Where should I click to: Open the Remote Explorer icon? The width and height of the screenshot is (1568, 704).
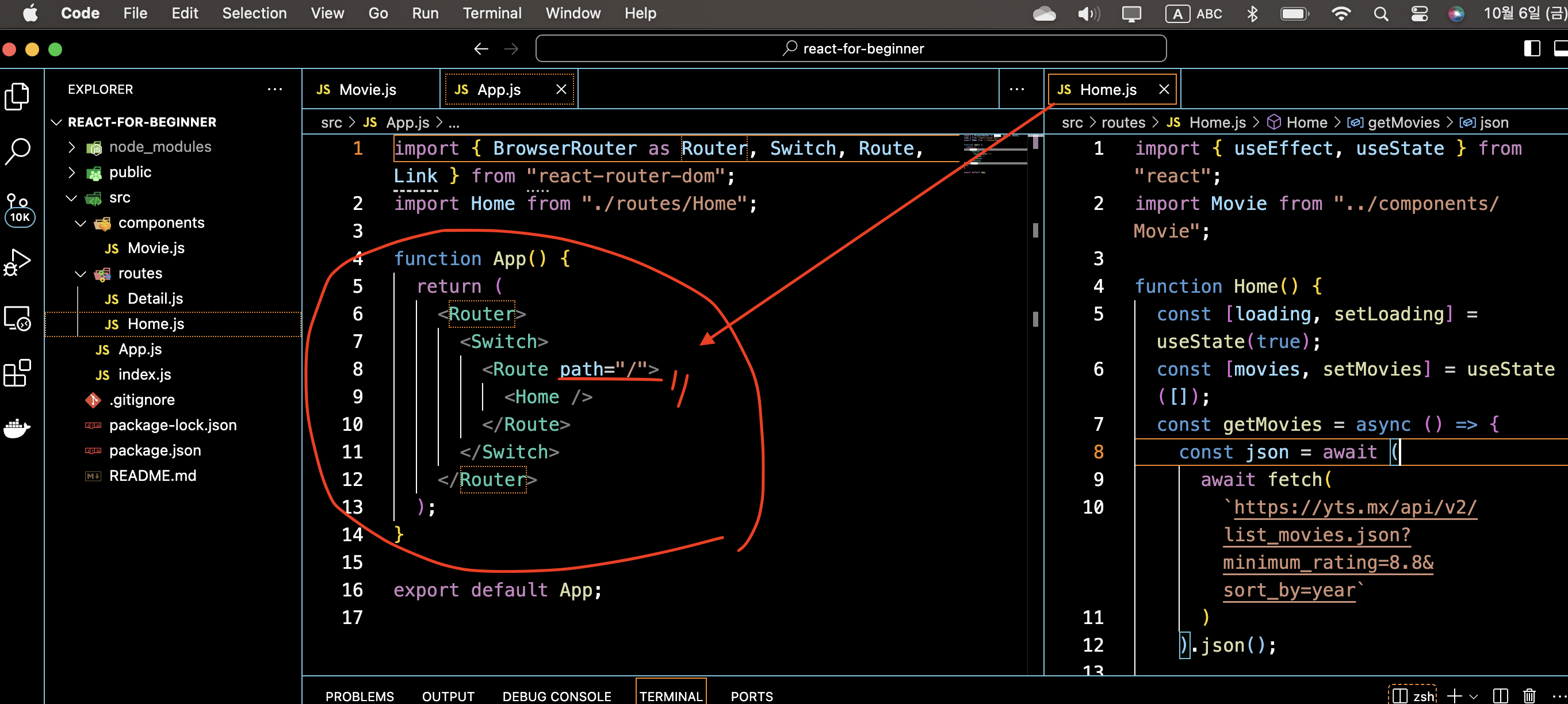[x=17, y=318]
